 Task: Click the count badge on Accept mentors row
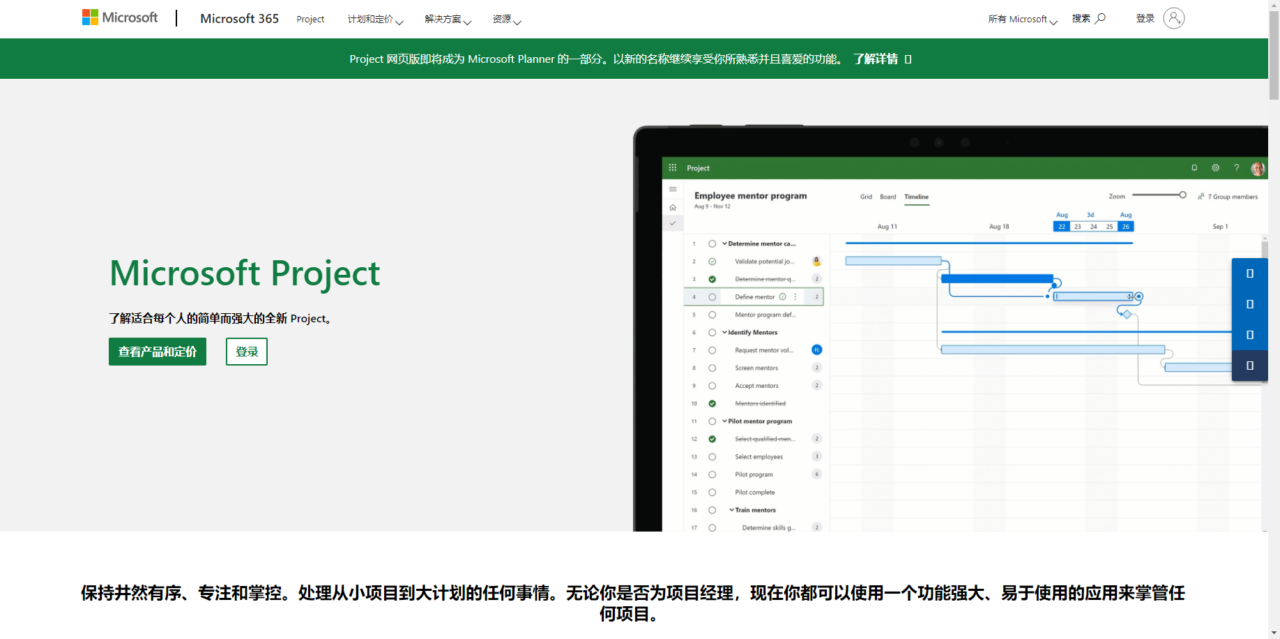(817, 385)
